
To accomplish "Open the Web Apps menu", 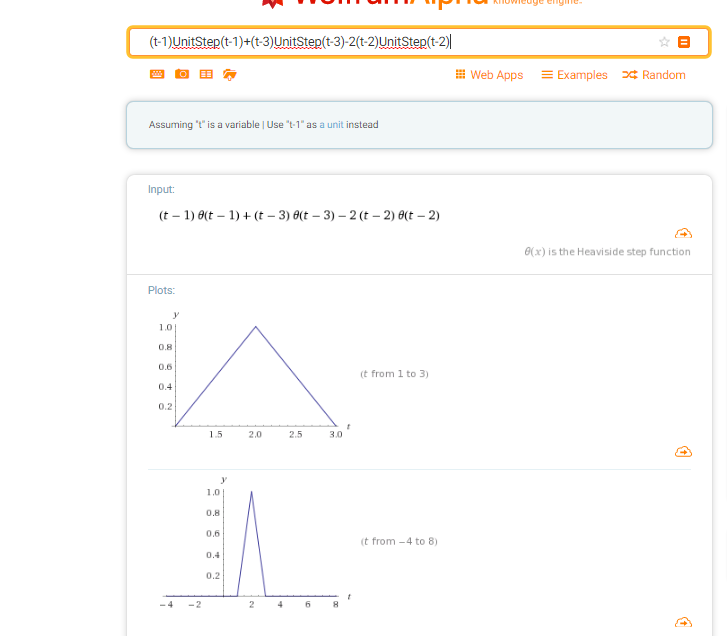I will tap(489, 75).
